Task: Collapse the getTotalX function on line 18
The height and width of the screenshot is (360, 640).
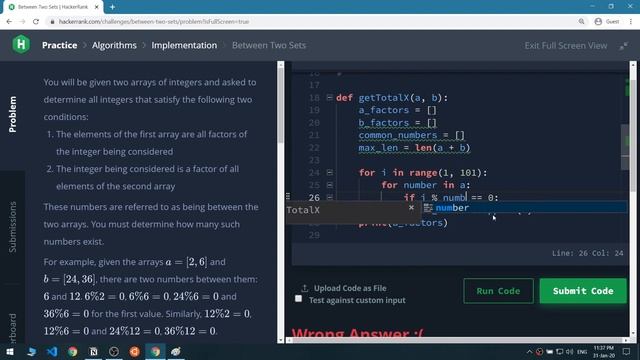Action: (x=329, y=98)
